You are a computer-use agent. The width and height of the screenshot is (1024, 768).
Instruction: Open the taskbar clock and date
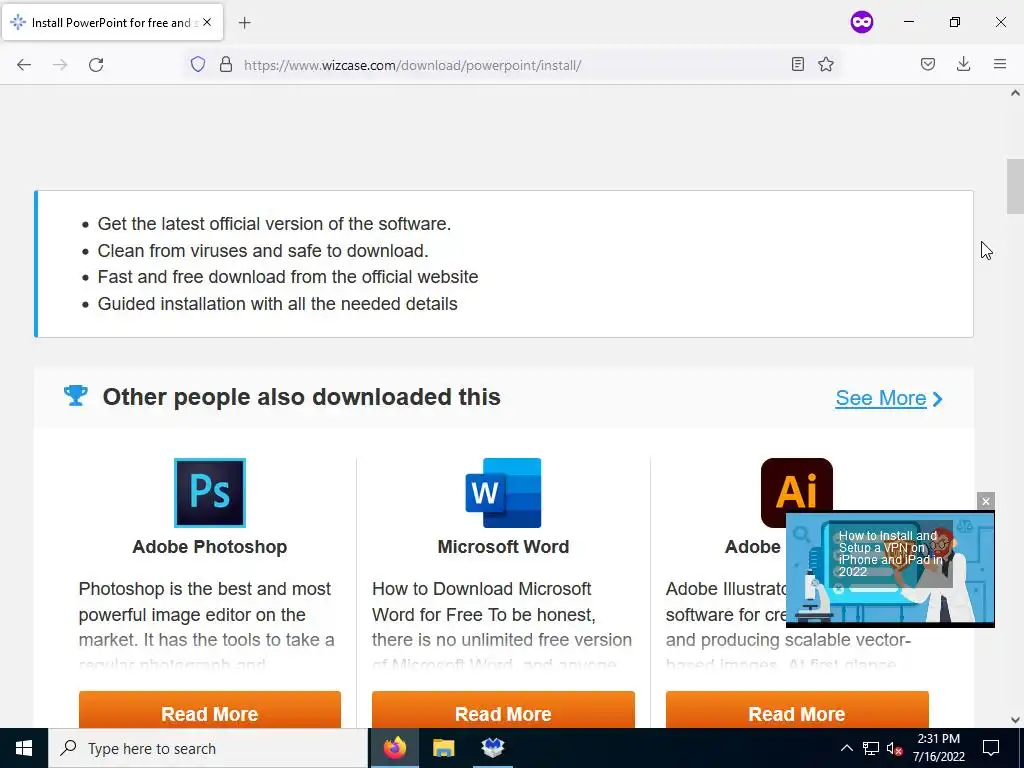click(x=938, y=748)
